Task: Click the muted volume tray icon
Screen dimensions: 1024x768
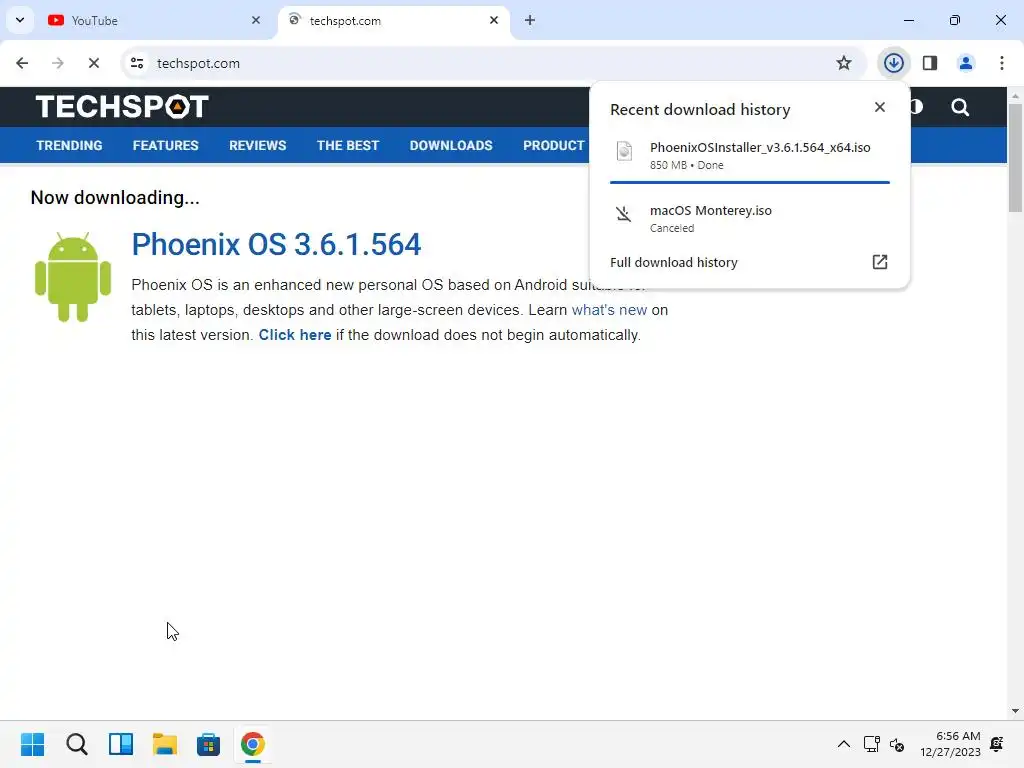Action: click(897, 744)
